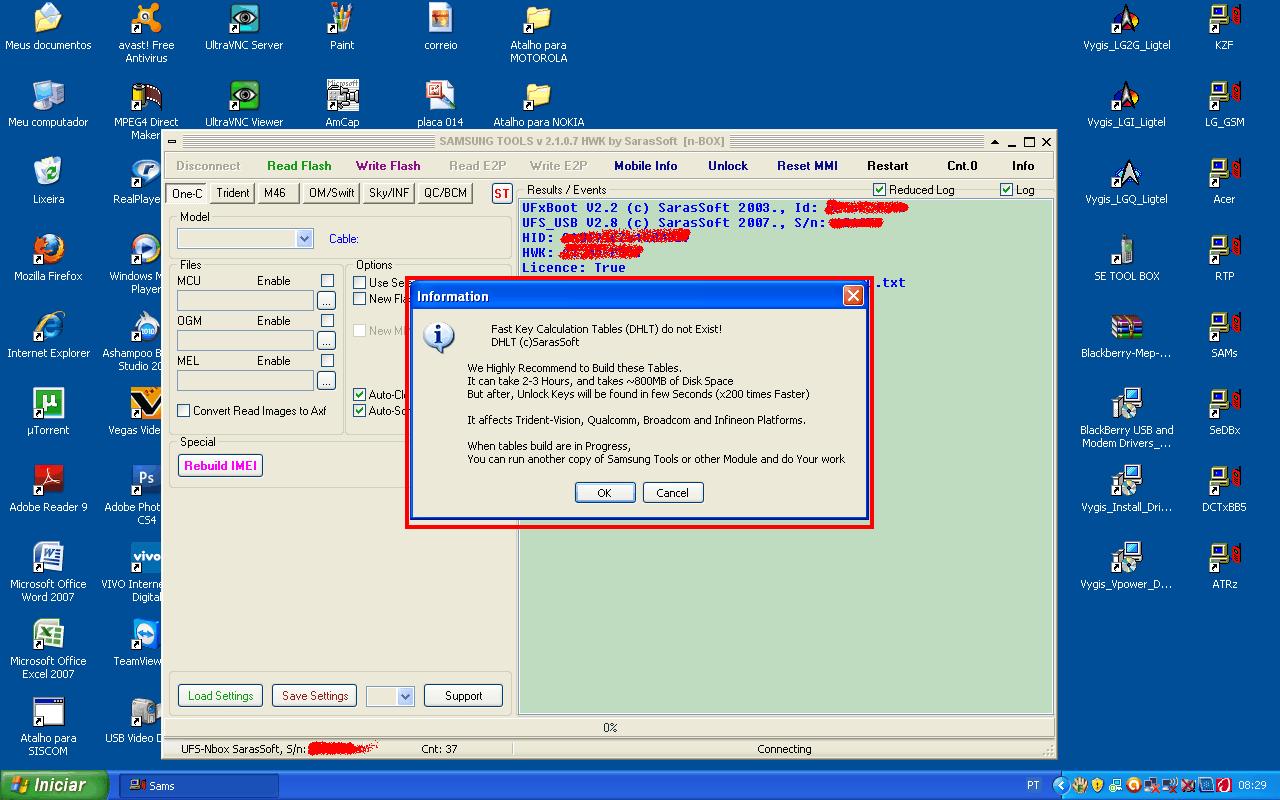Click the MCU file path field
Viewport: 1280px width, 800px height.
click(245, 300)
